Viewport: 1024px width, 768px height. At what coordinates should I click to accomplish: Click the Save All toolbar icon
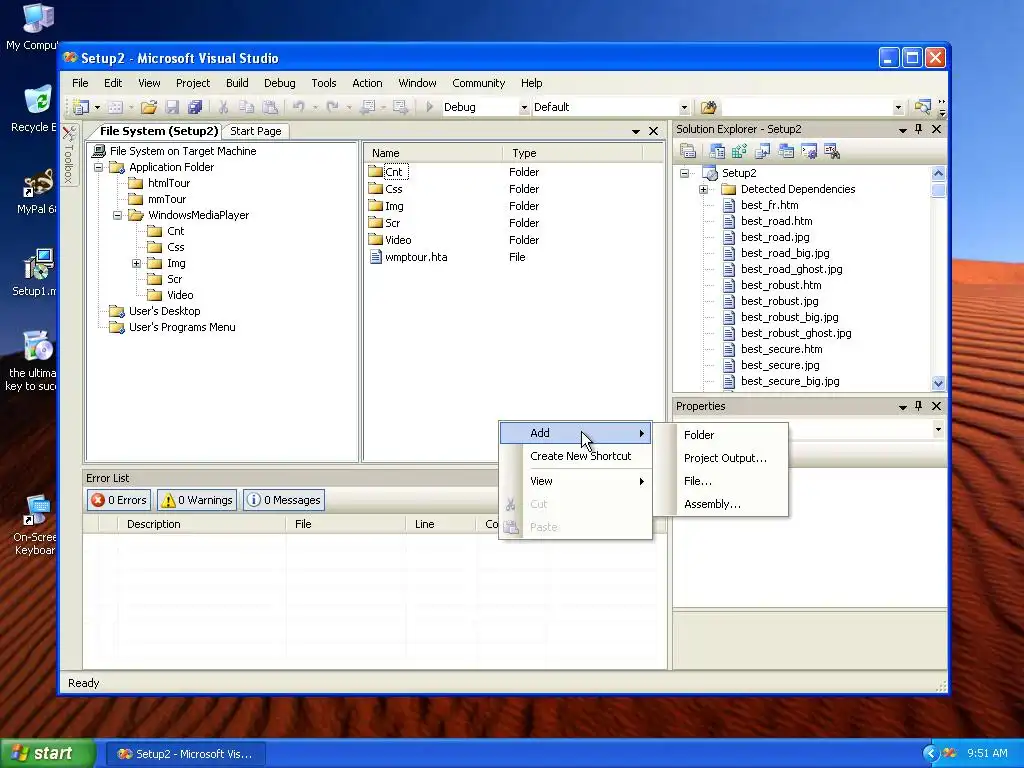[x=195, y=107]
